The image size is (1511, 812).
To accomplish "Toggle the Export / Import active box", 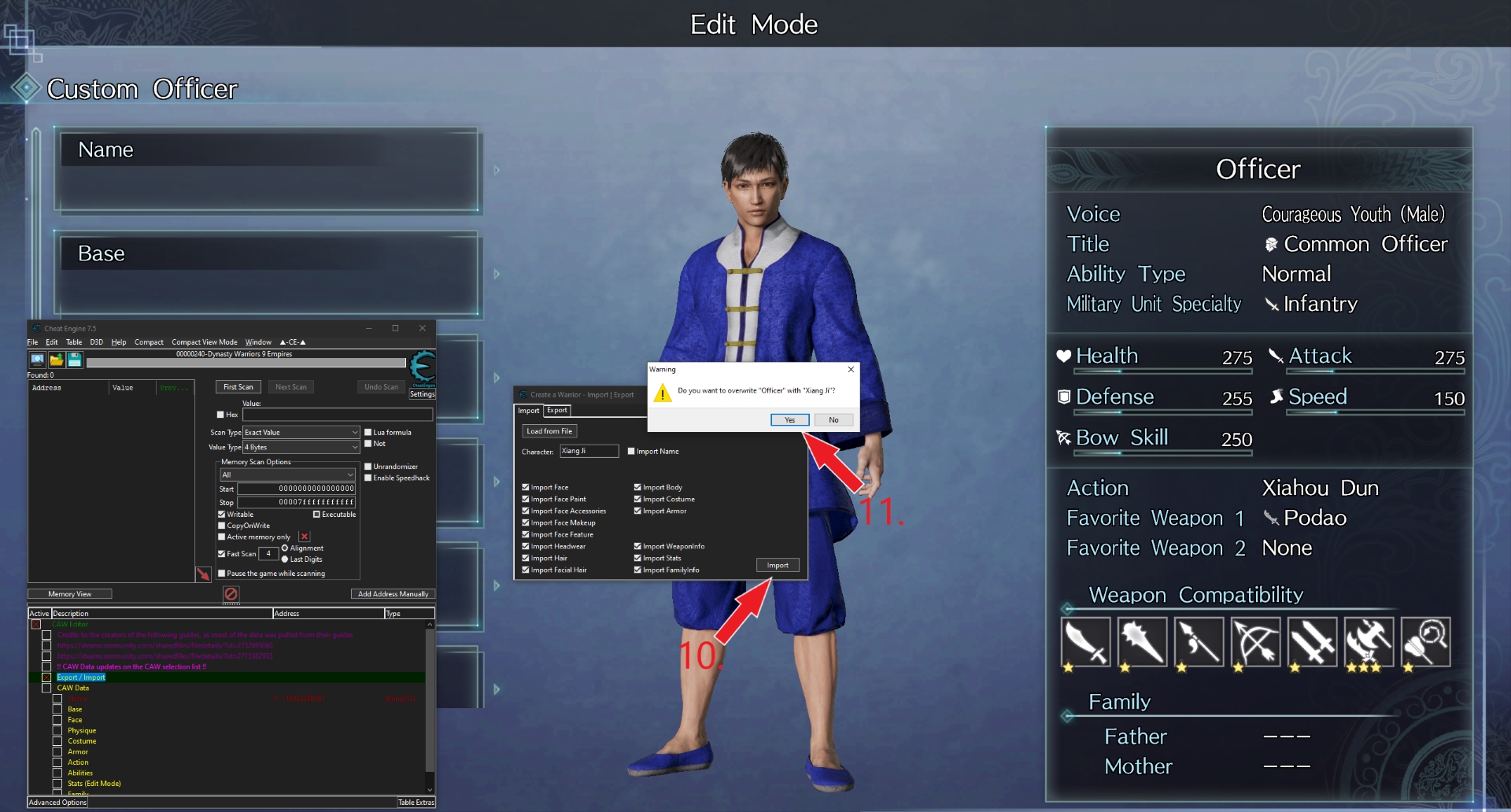I will (x=46, y=677).
